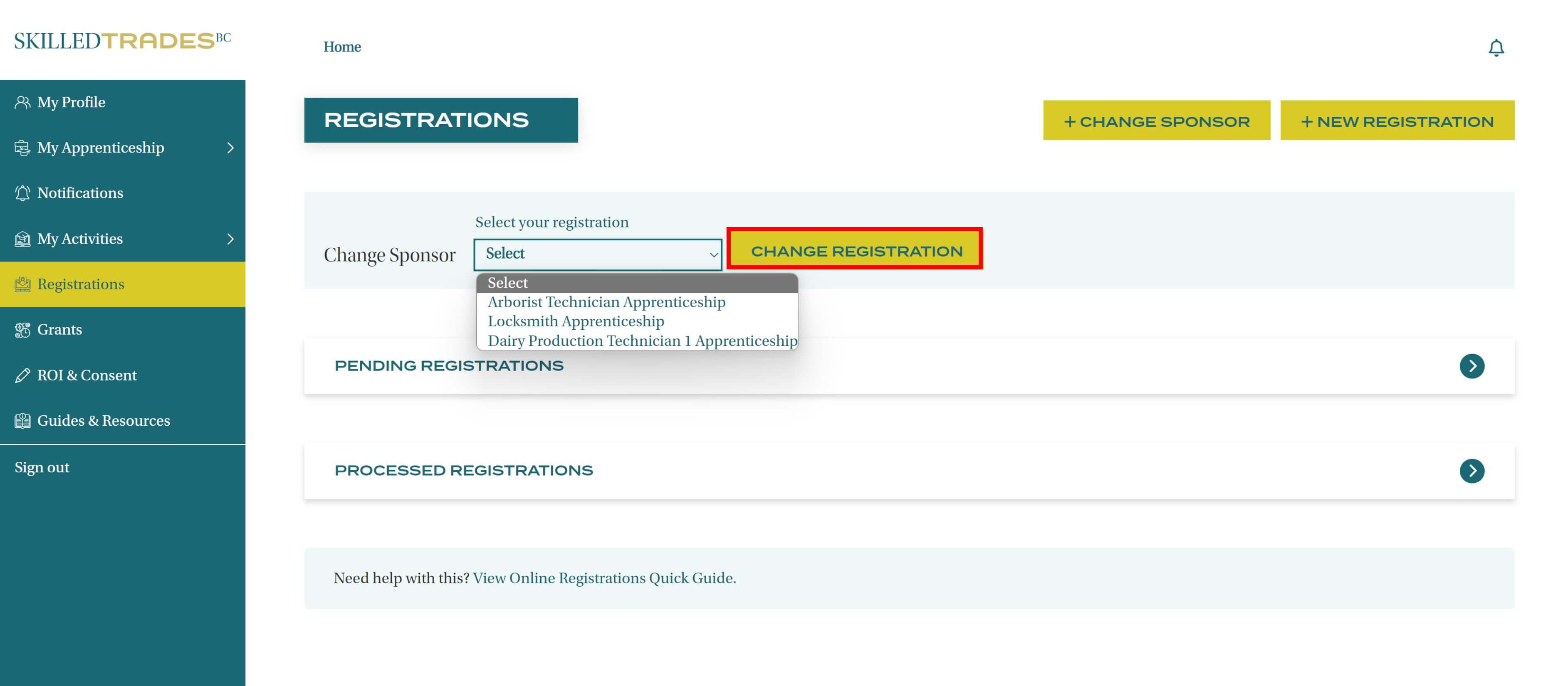This screenshot has width=1568, height=686.
Task: Click the Registrations sidebar icon
Action: click(x=22, y=284)
